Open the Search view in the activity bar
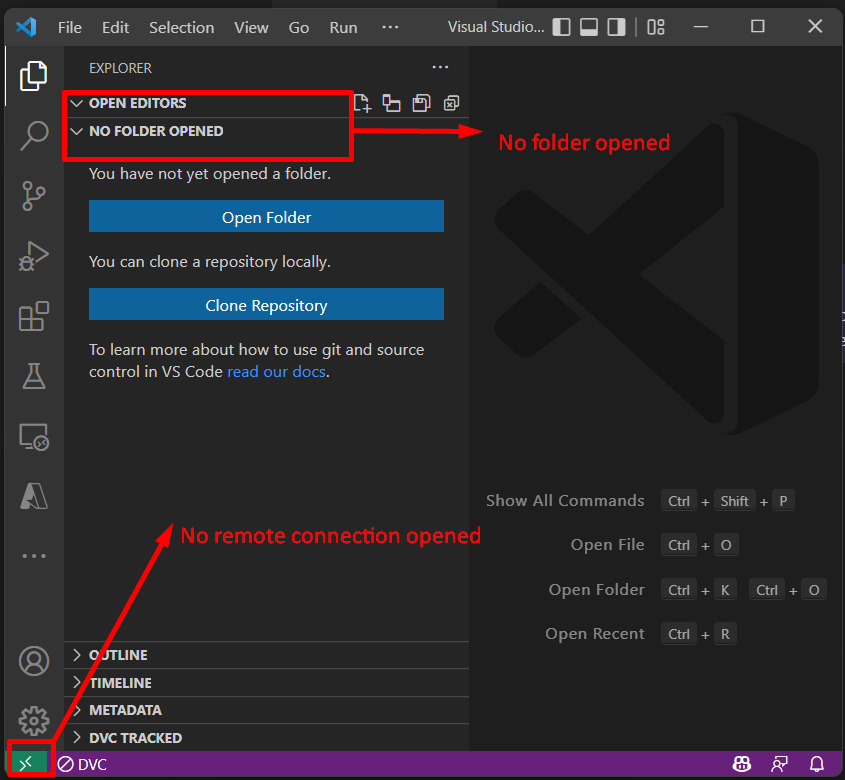Image resolution: width=845 pixels, height=780 pixels. click(33, 135)
